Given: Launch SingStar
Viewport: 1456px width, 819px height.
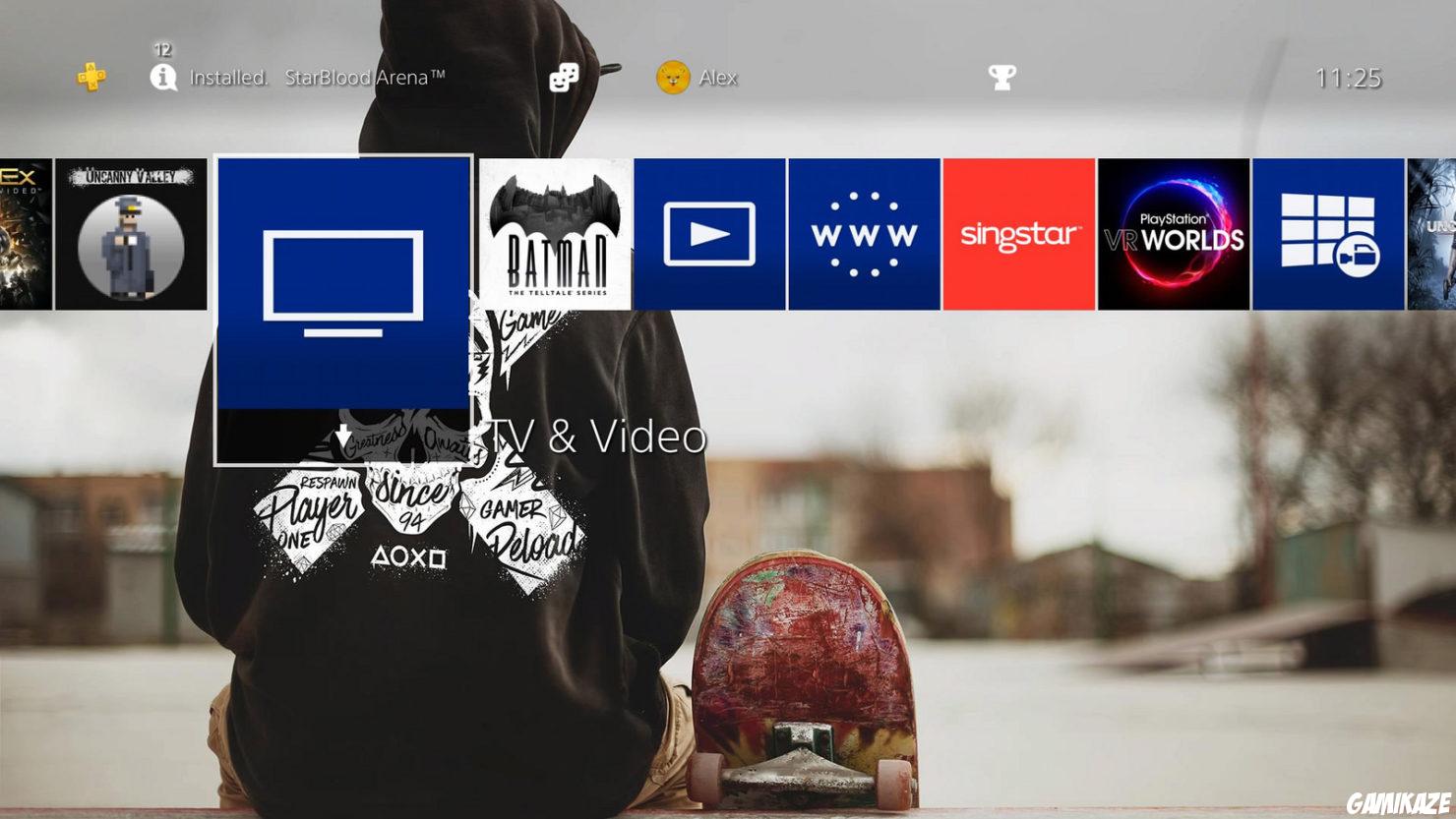Looking at the screenshot, I should (x=1019, y=231).
